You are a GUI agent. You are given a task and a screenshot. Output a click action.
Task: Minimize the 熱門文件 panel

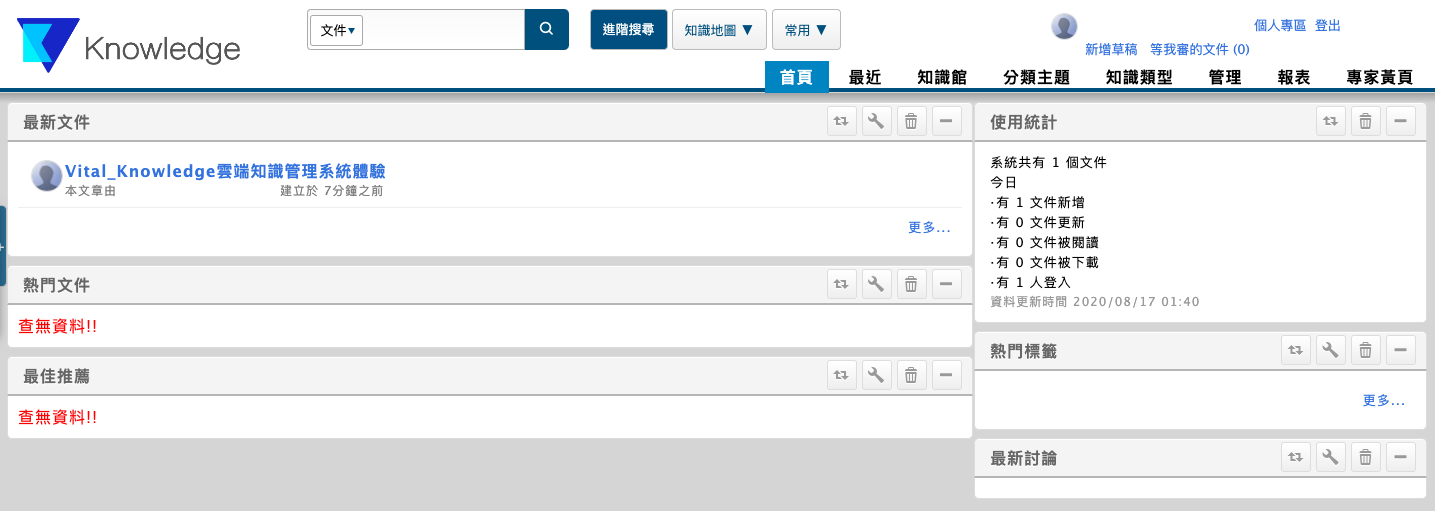pyautogui.click(x=947, y=284)
